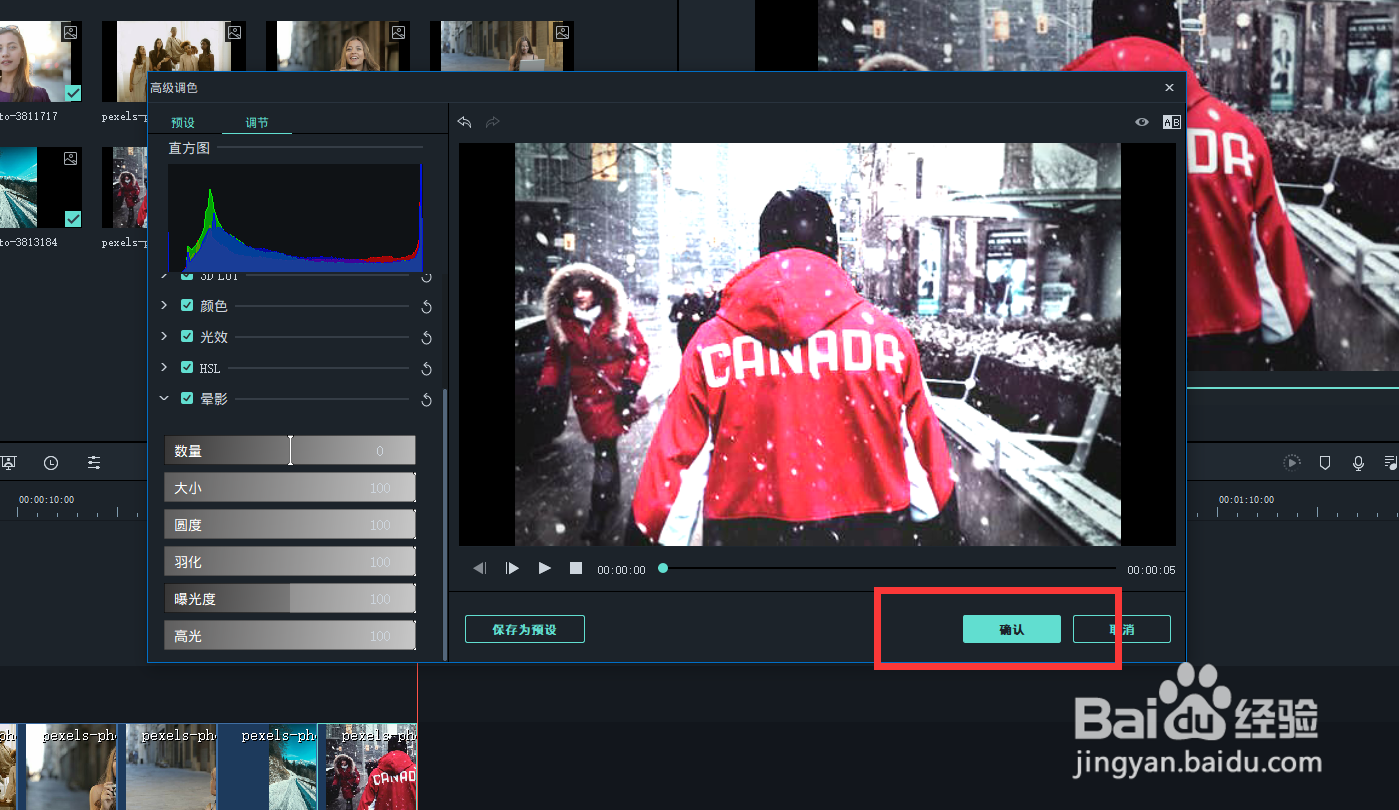Screen dimensions: 1399x810
Task: Click the screen/person icon in timeline toolbar
Action: coord(8,463)
